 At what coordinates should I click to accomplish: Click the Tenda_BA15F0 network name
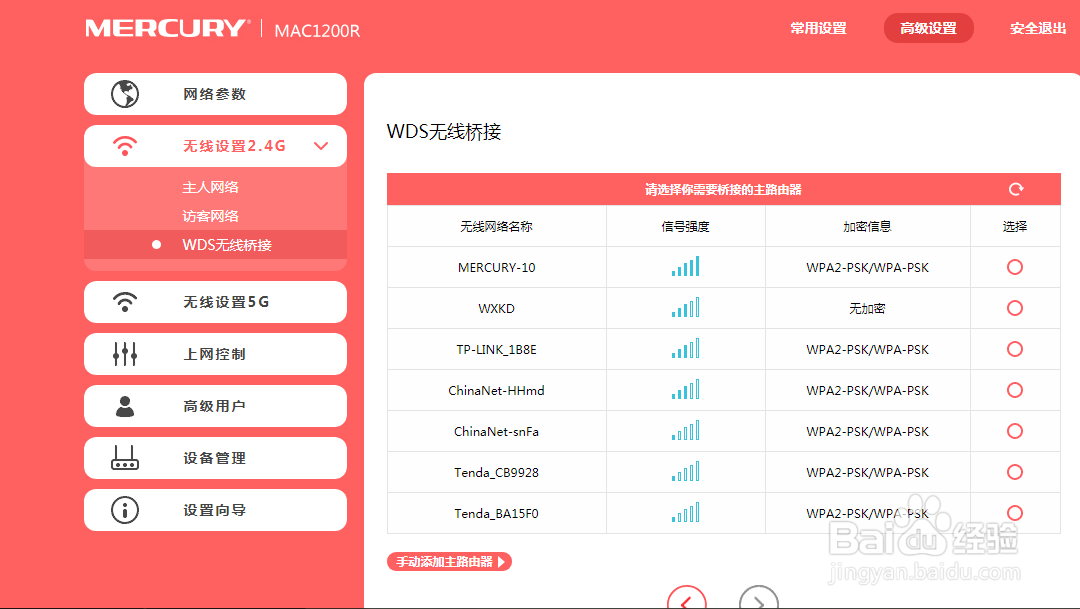[497, 513]
